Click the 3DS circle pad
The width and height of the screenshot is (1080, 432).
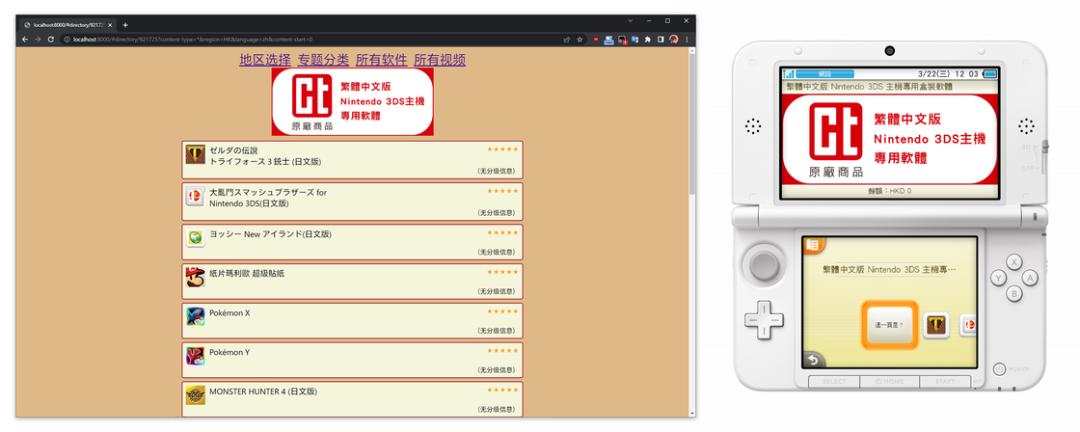click(764, 265)
